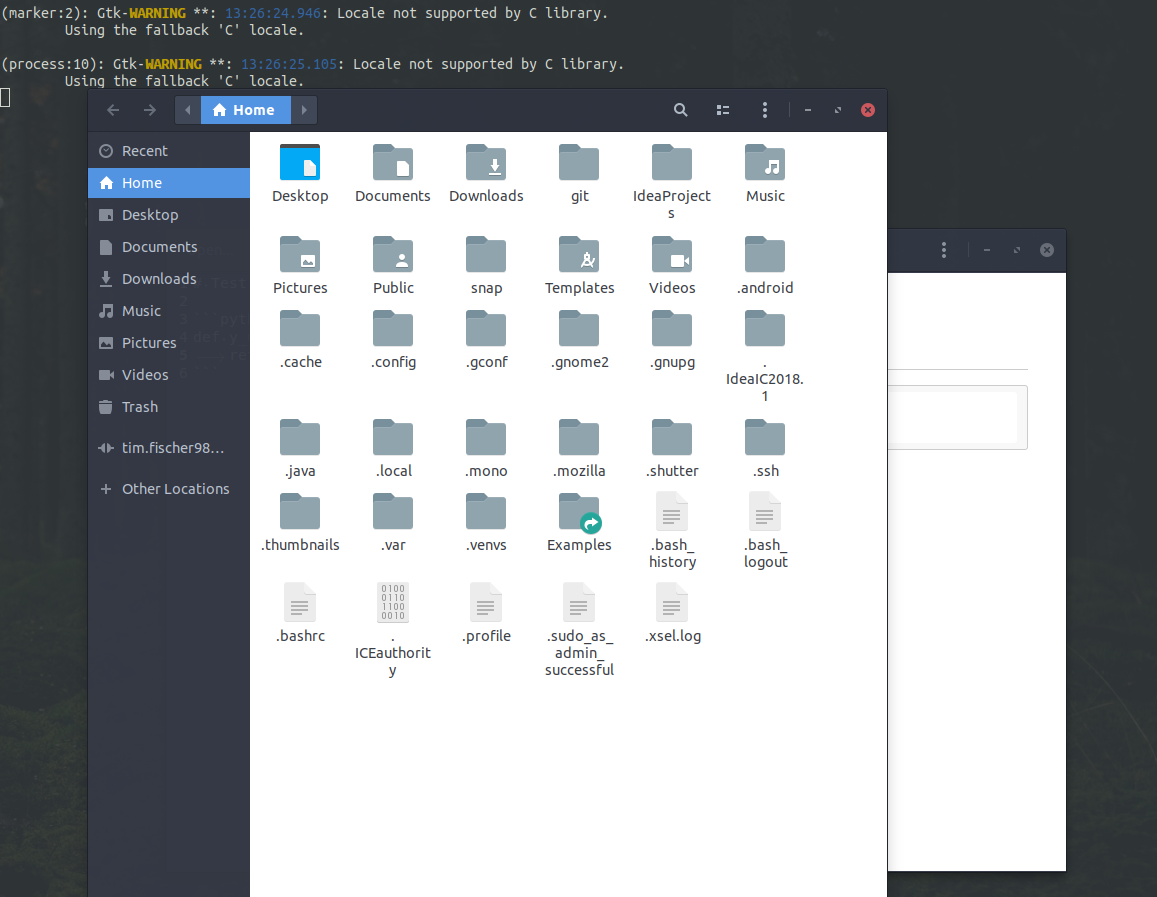Image resolution: width=1157 pixels, height=897 pixels.
Task: Select the .shutter folder
Action: 671,438
